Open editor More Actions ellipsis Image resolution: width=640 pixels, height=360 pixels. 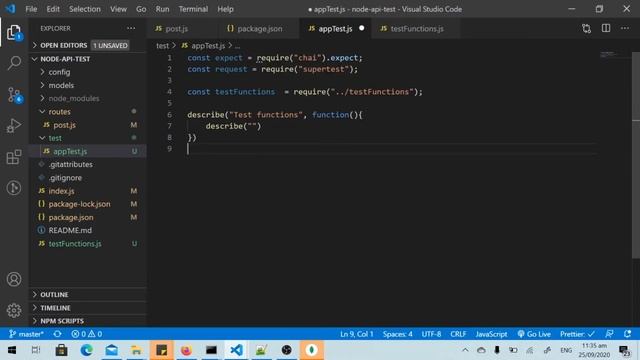tap(625, 28)
